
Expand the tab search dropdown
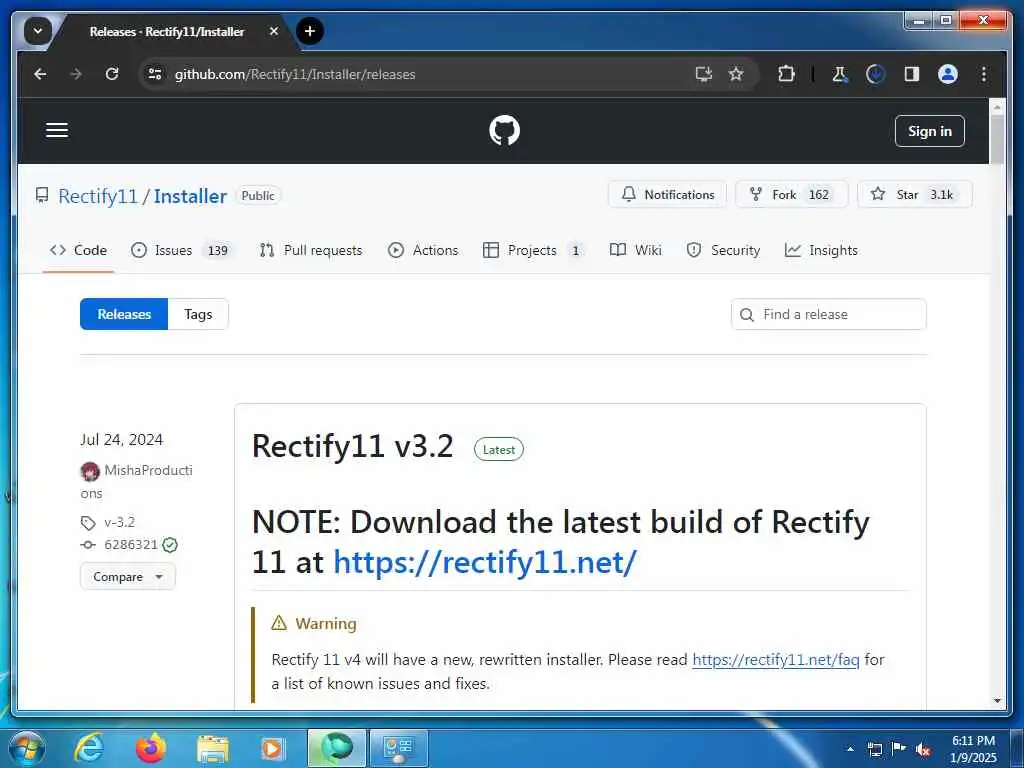38,31
